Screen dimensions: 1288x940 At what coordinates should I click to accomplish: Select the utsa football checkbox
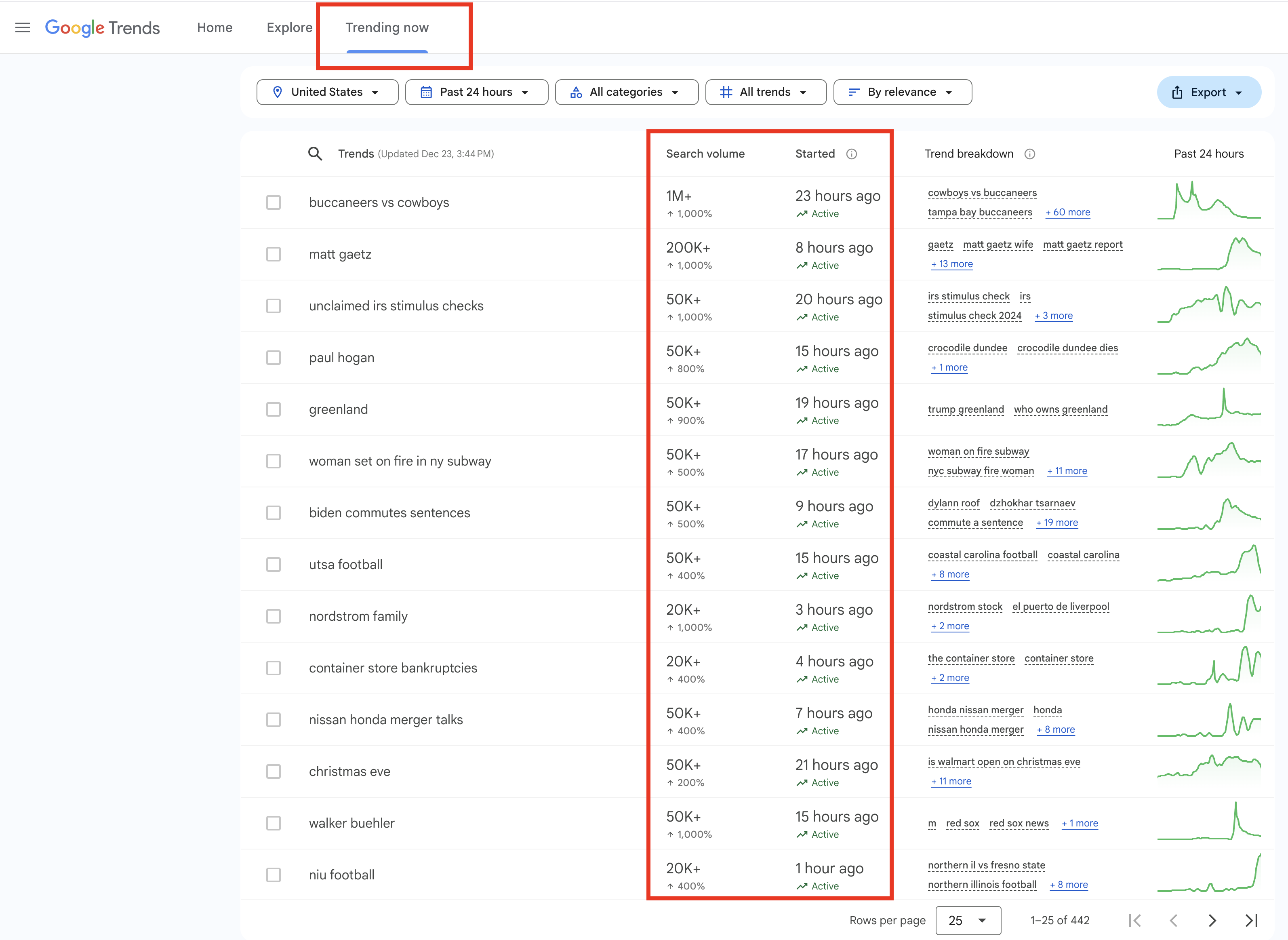[x=274, y=565]
